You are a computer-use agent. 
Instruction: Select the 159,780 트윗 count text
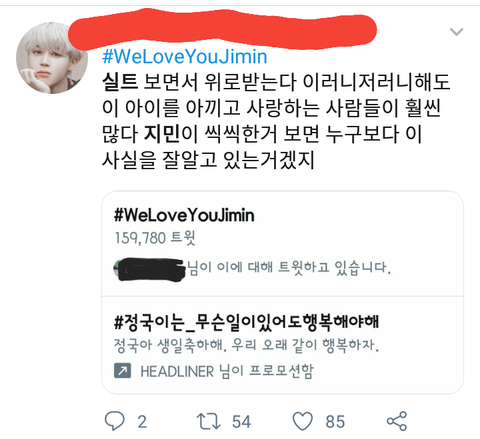pos(155,238)
